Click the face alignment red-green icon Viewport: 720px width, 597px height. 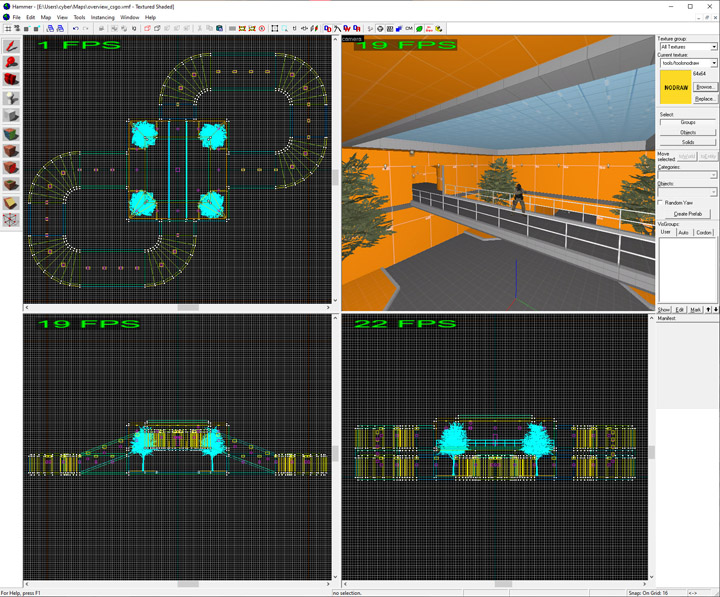point(314,28)
